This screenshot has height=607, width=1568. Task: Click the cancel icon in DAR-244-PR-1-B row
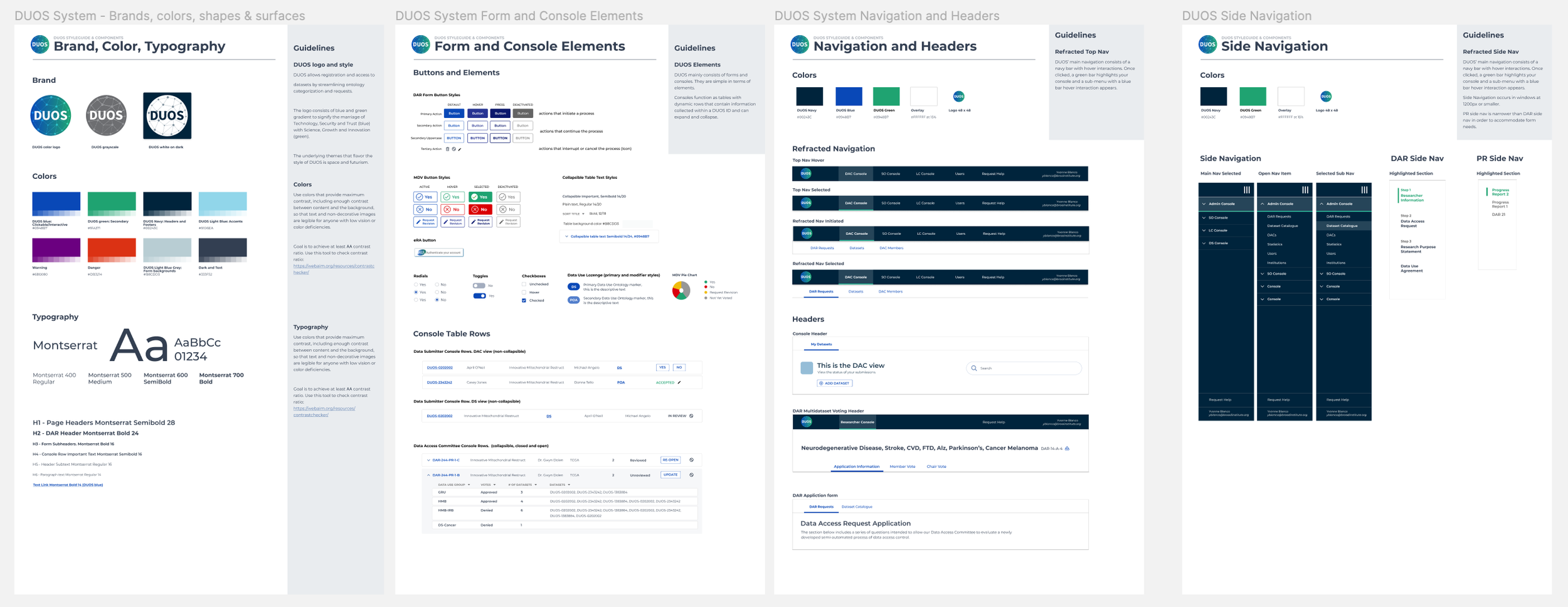pyautogui.click(x=691, y=475)
